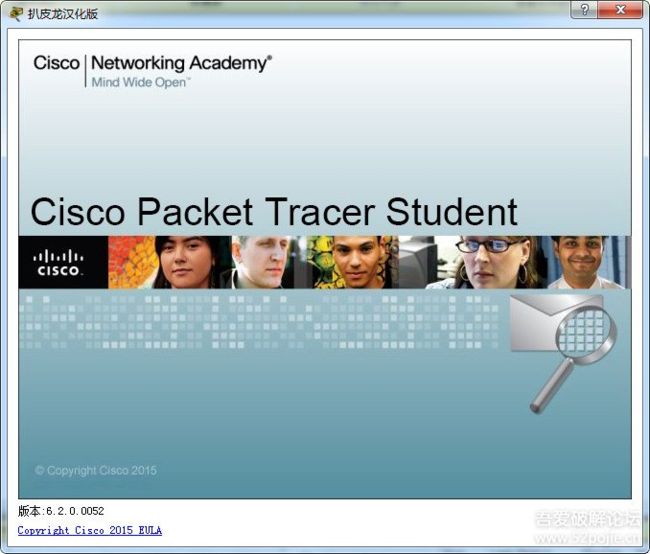
Task: Open the Copyright Cisco 2015 EULA link
Action: pyautogui.click(x=90, y=530)
